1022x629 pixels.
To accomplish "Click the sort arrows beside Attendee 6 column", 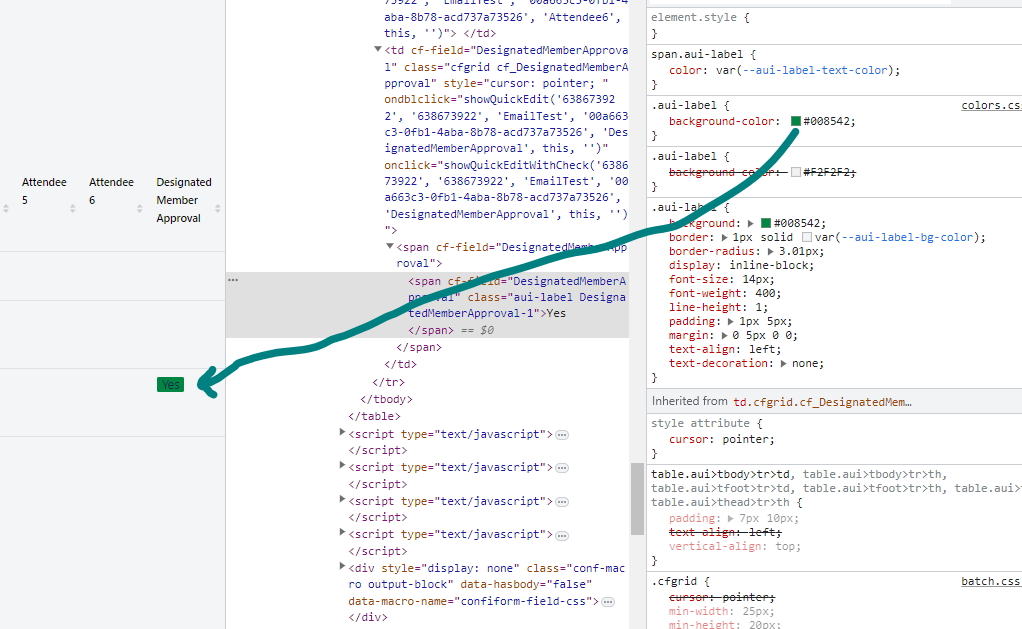I will click(x=140, y=208).
